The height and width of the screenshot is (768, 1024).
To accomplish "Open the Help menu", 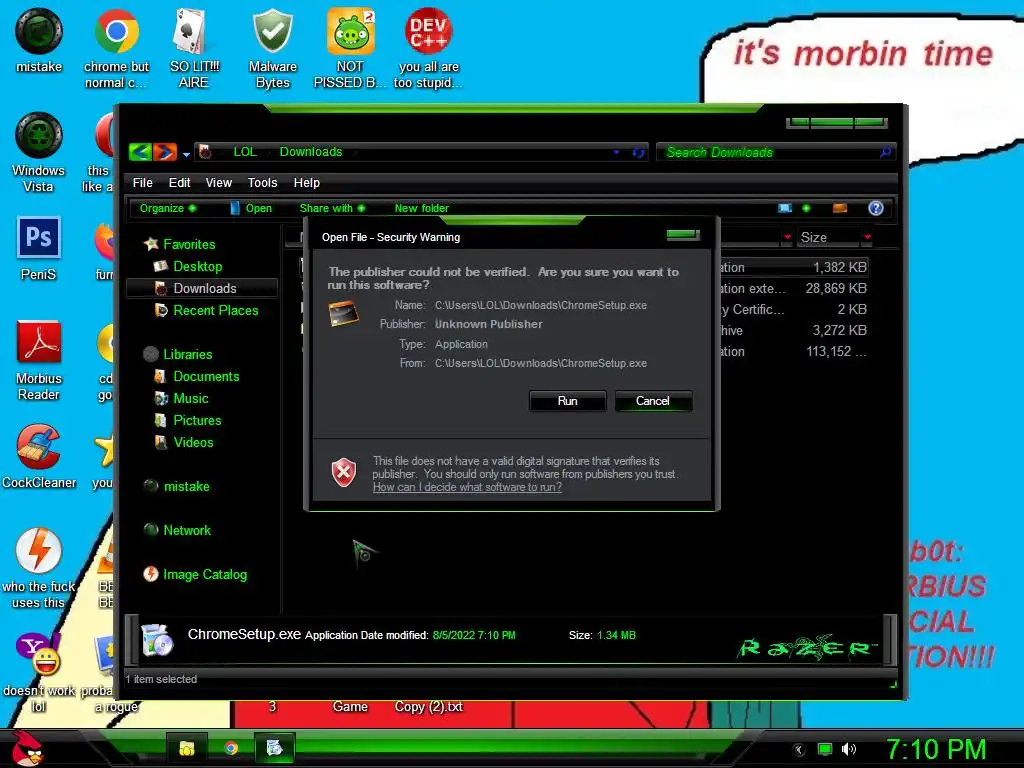I will click(x=306, y=183).
